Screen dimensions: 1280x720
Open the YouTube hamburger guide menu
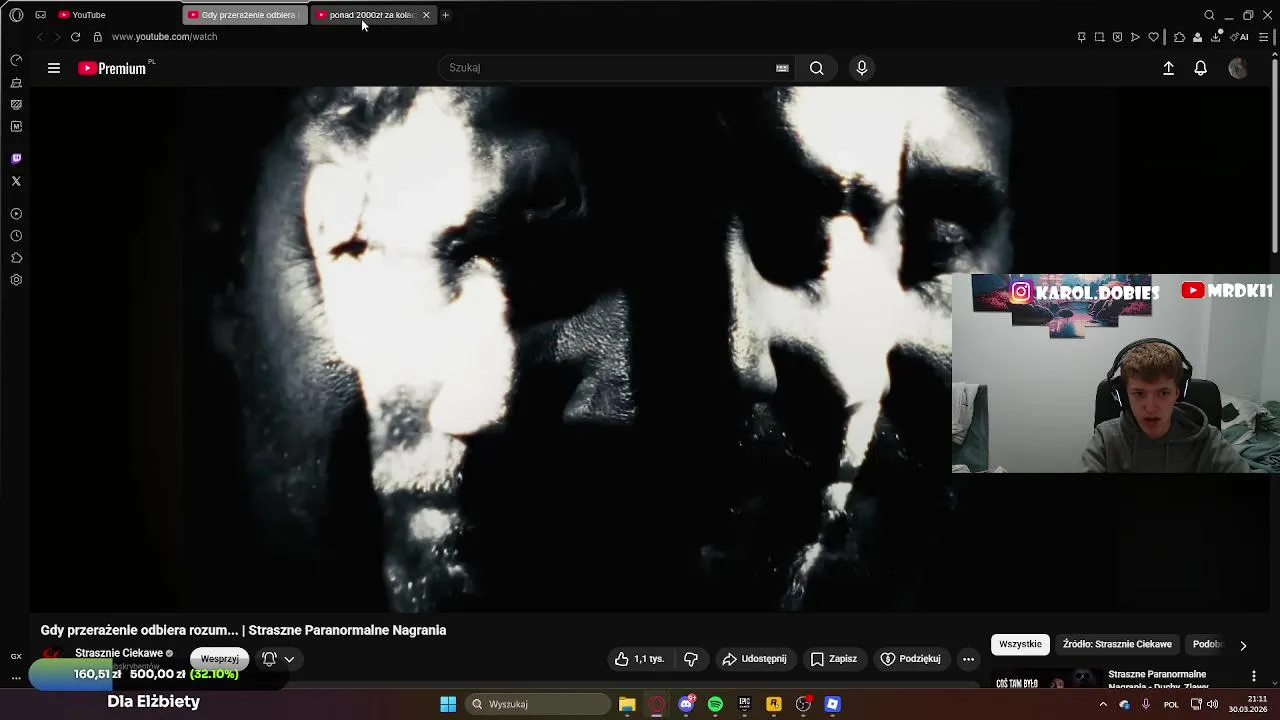[54, 68]
